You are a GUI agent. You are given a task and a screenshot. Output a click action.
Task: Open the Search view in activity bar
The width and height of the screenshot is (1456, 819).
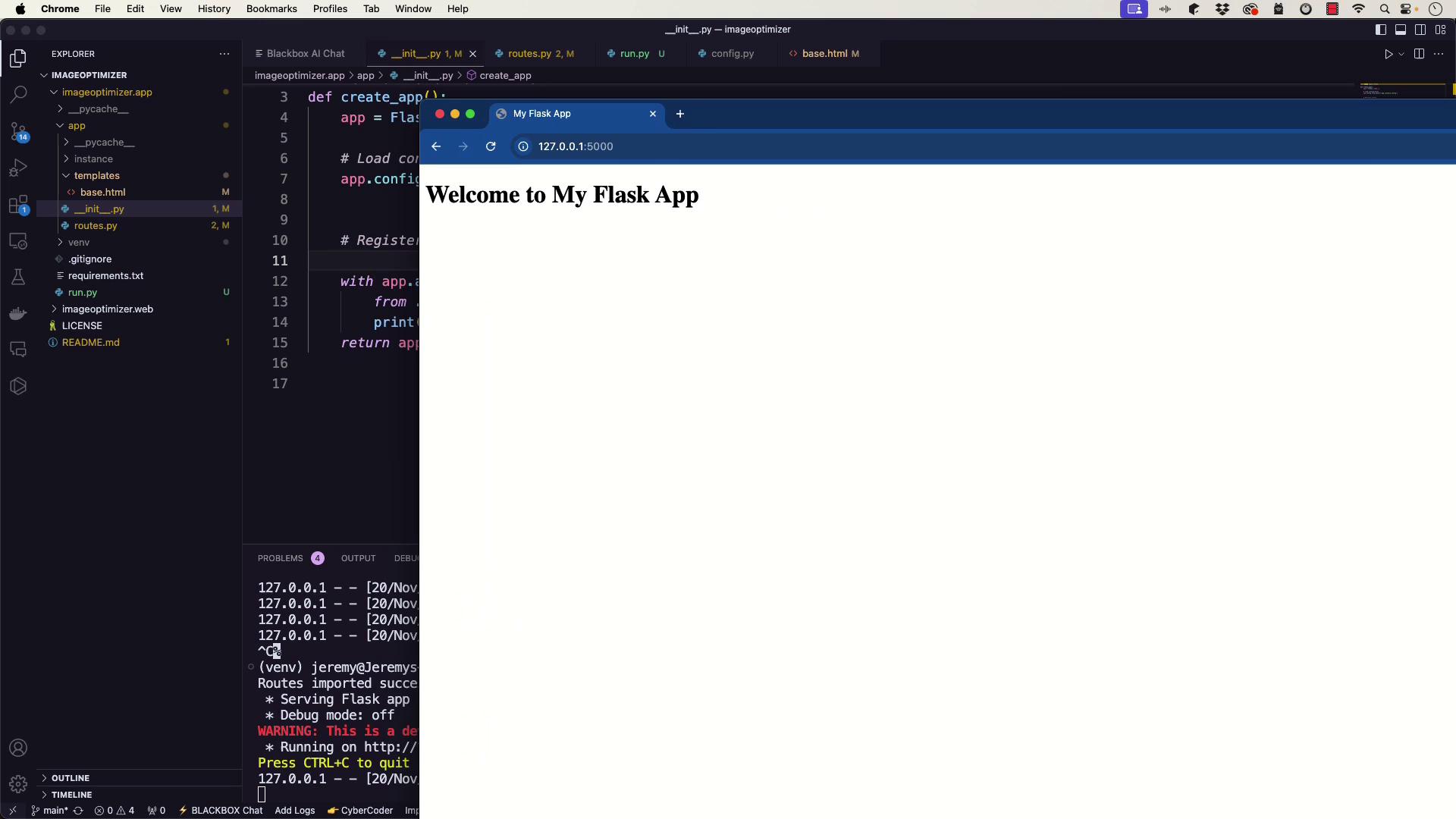click(x=18, y=95)
